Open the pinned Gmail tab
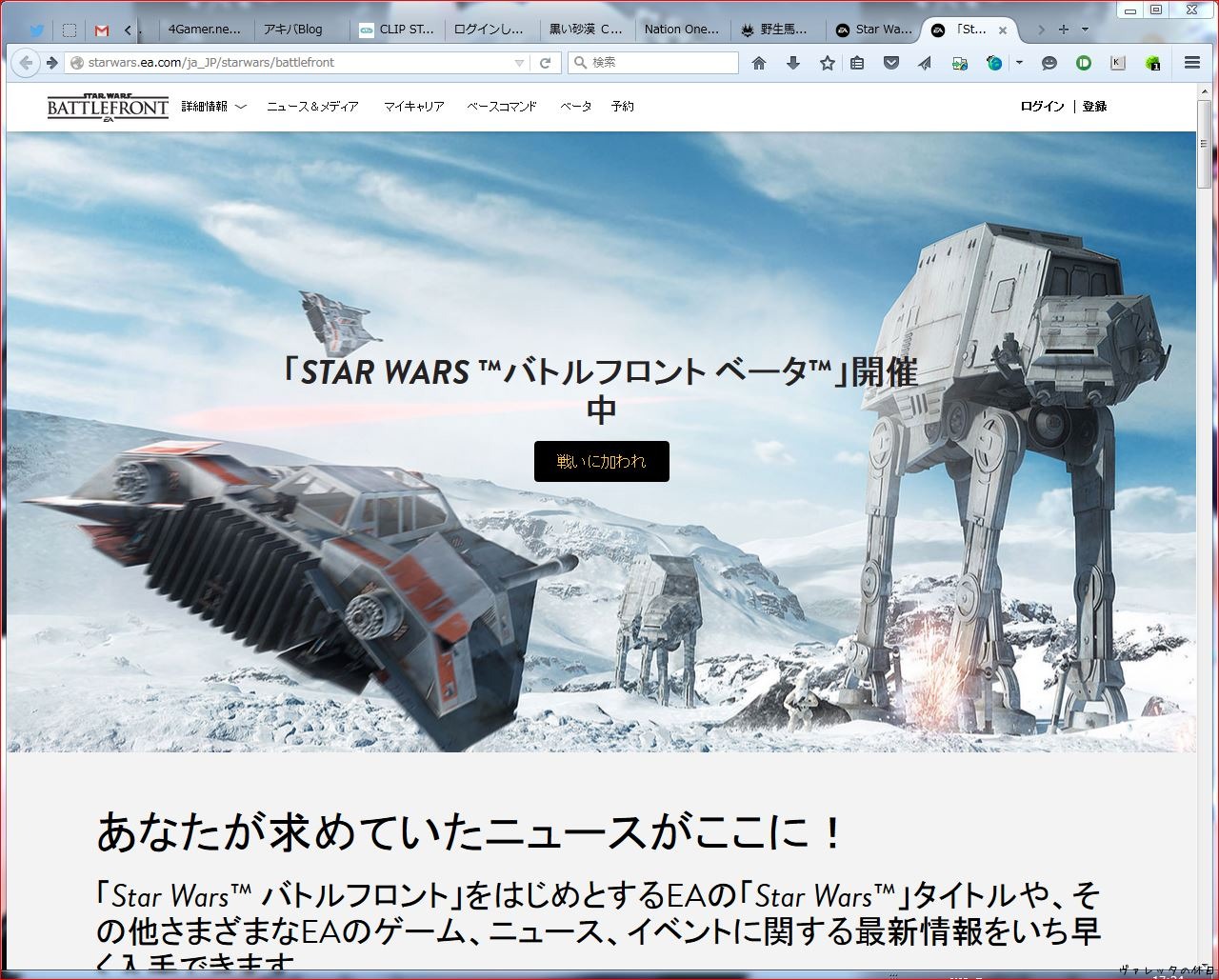 point(102,30)
